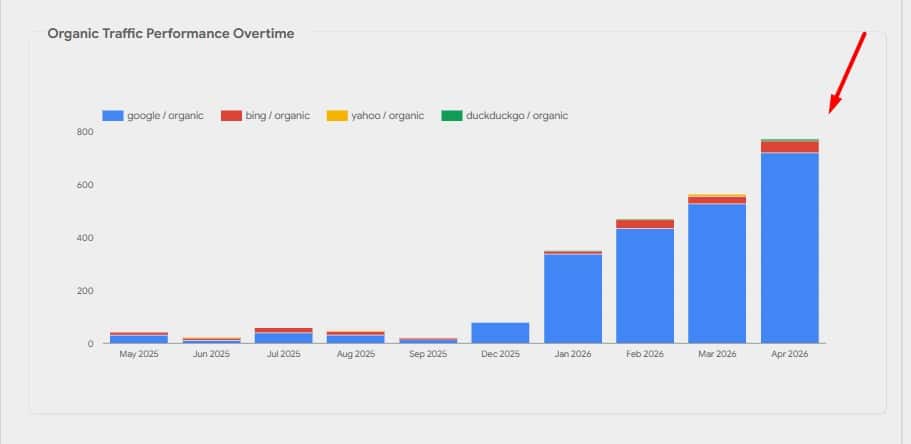Click the blue google / organic legend swatch
This screenshot has height=444, width=911.
[x=113, y=116]
